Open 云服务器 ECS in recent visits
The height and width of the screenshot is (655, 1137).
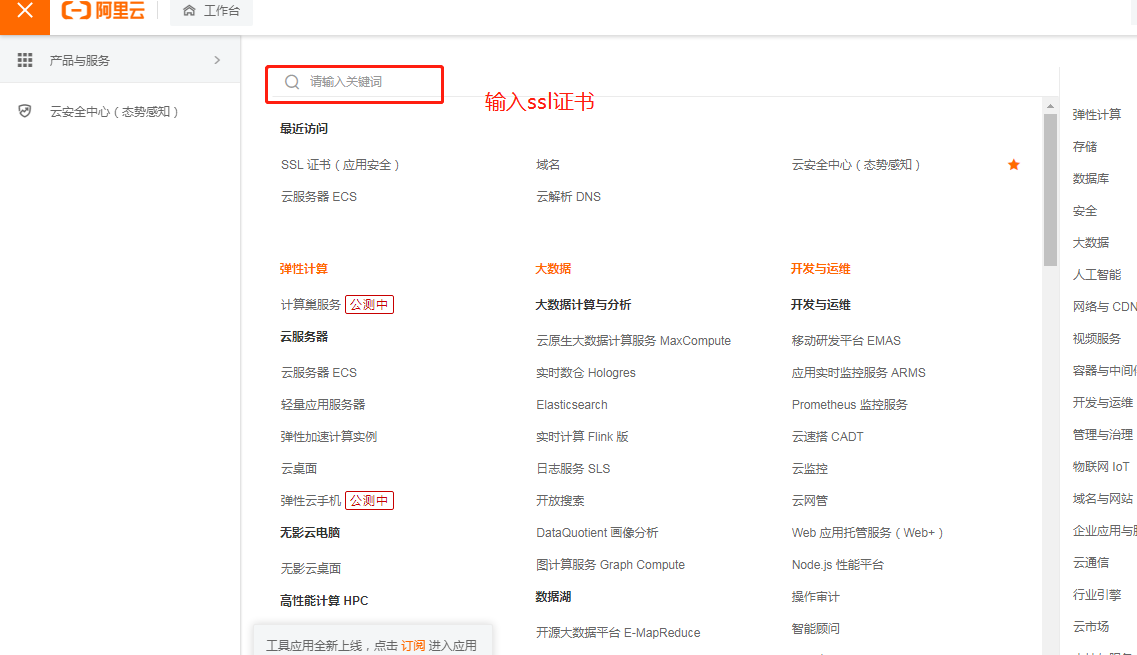point(319,197)
